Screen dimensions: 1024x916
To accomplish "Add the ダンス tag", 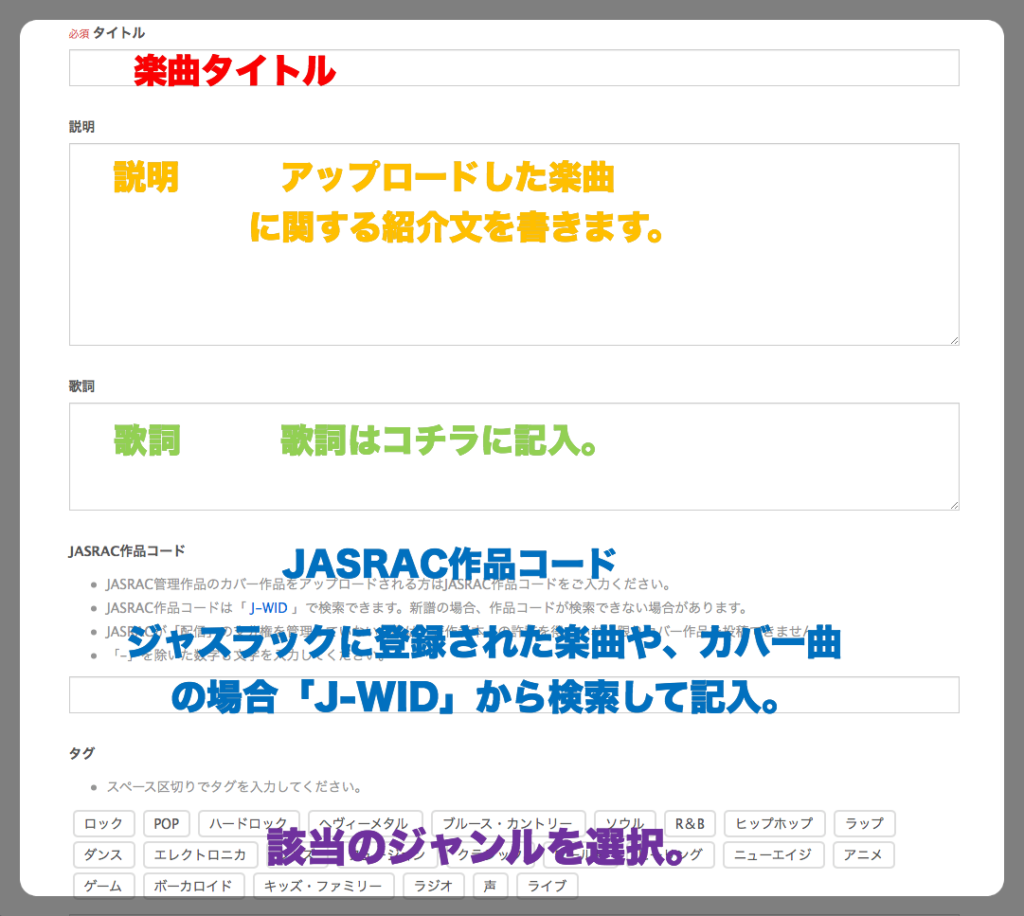I will pos(104,855).
